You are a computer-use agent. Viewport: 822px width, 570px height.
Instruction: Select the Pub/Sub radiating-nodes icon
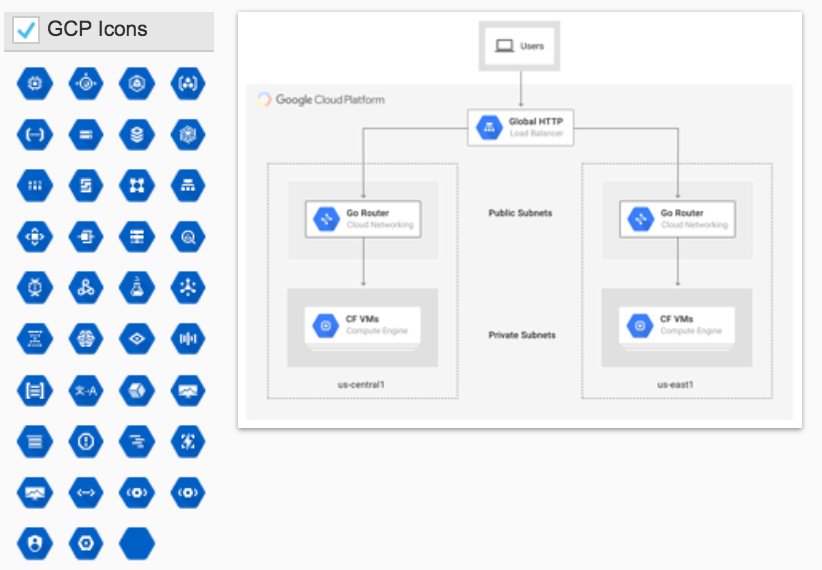click(188, 288)
